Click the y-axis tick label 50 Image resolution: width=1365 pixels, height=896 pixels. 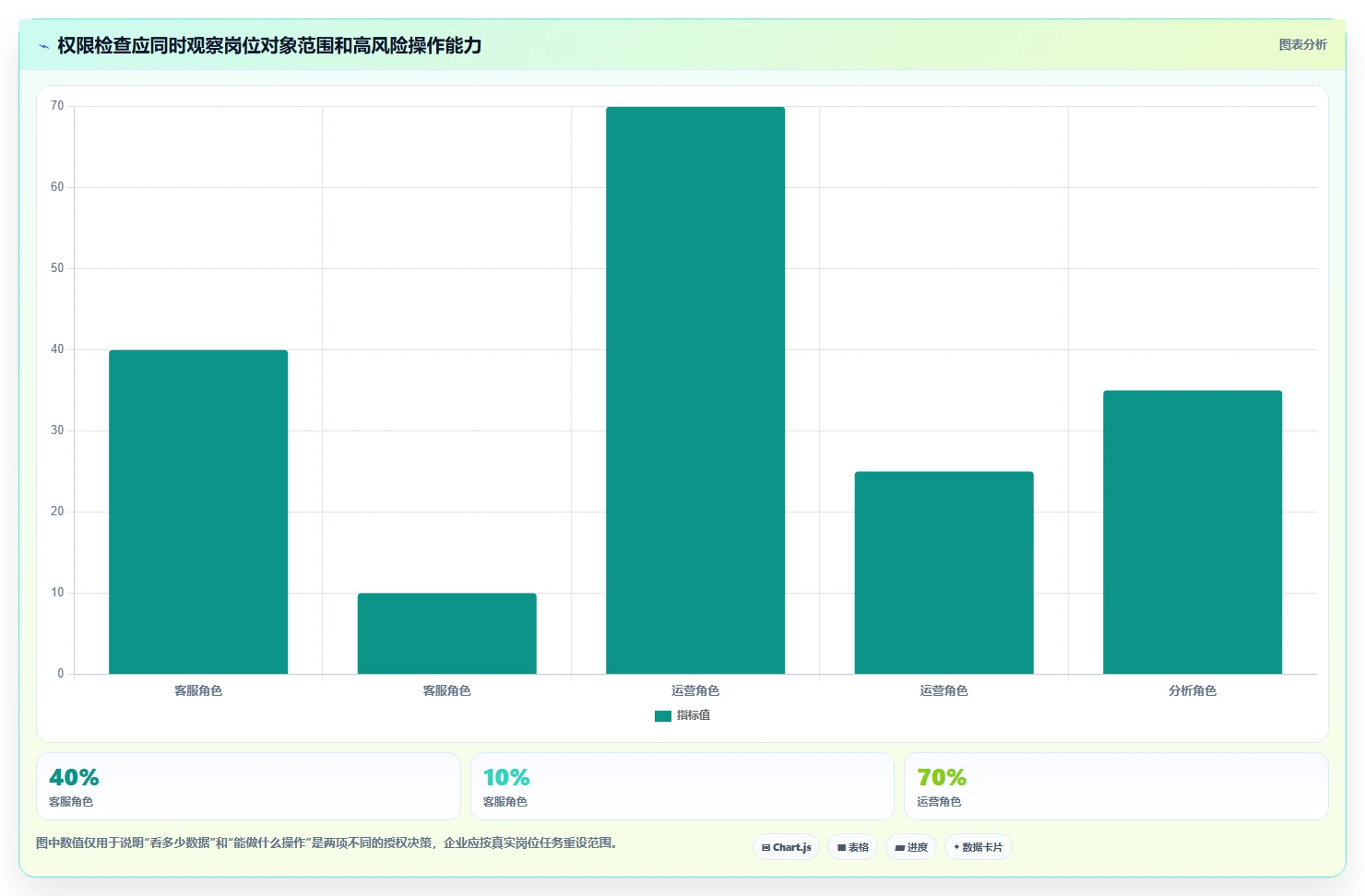[x=57, y=268]
